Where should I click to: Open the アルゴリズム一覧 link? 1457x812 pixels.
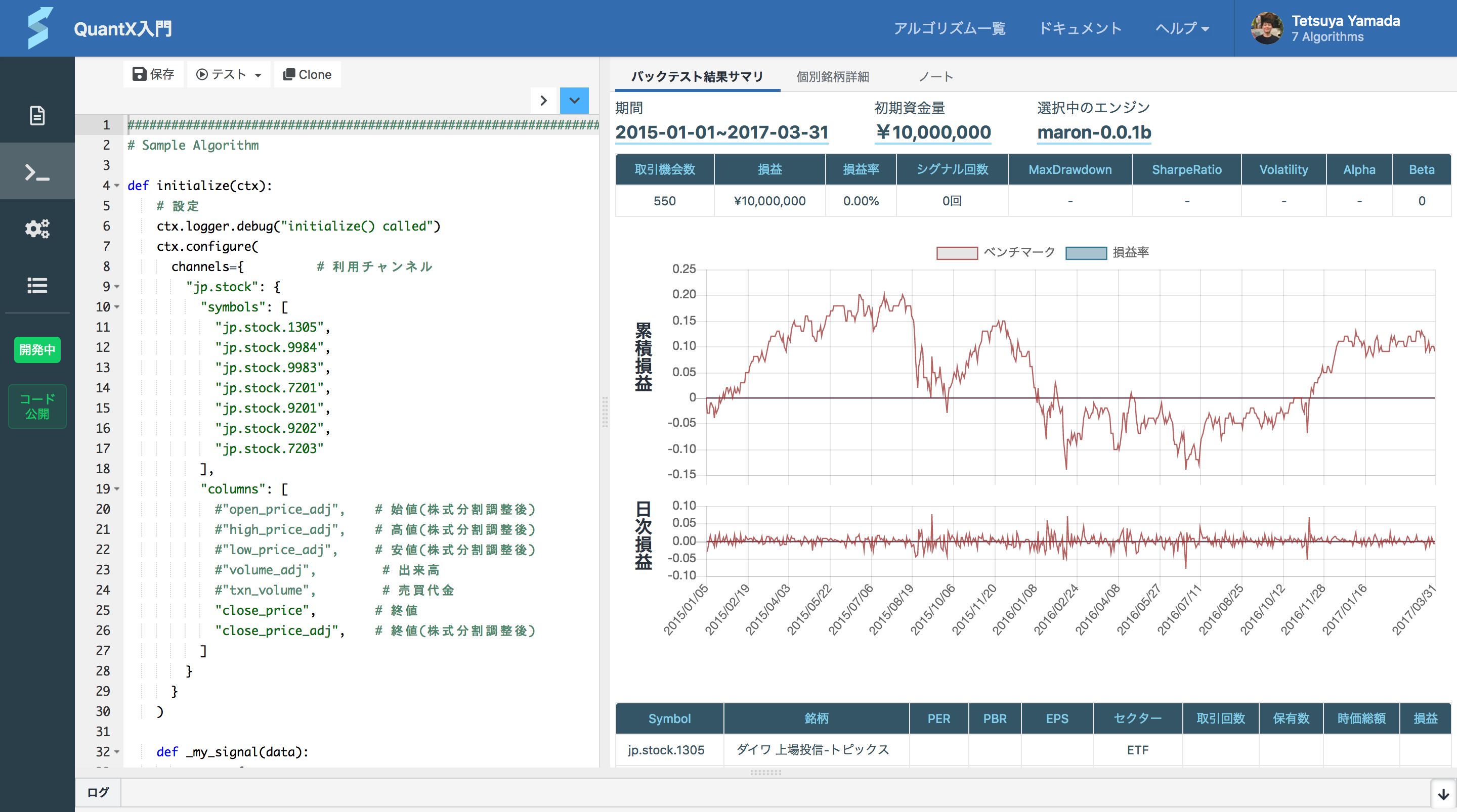(x=949, y=28)
